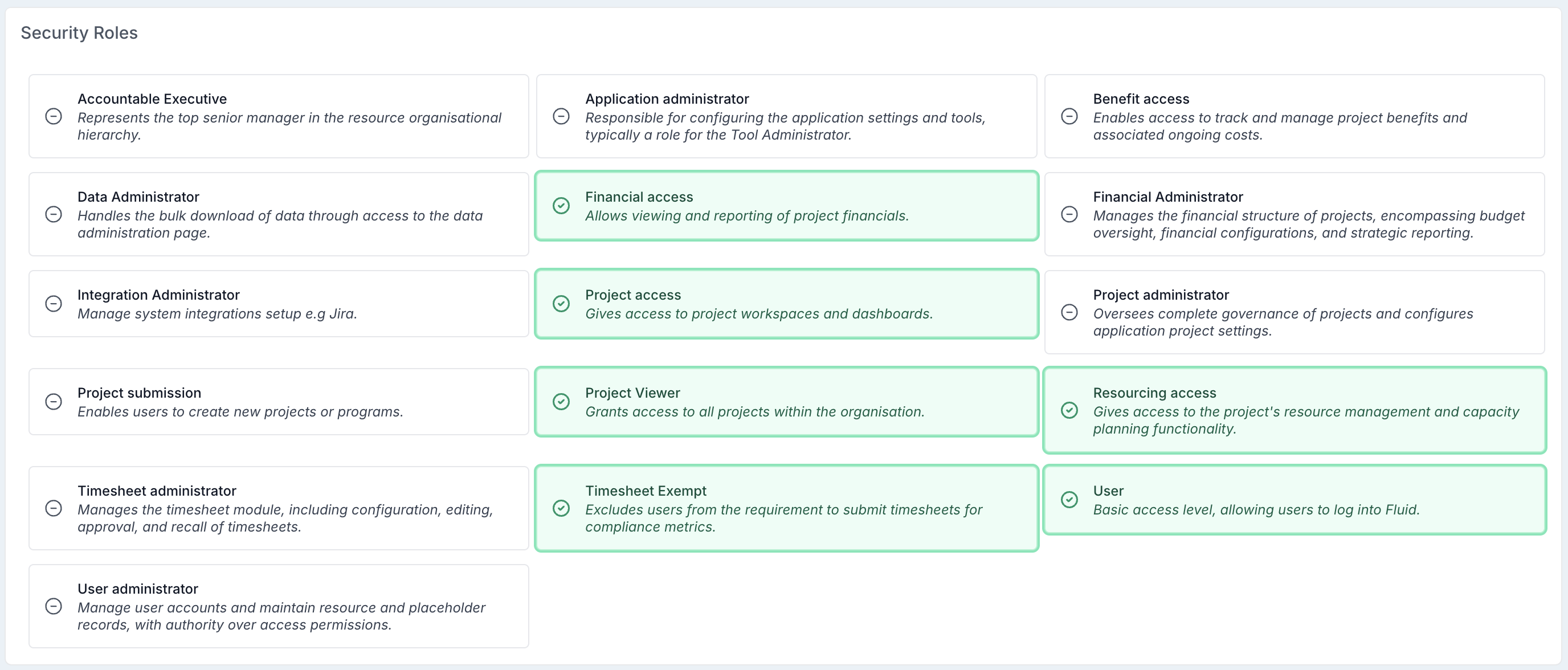
Task: Click the 'Basic access level' User description
Action: [x=1256, y=509]
